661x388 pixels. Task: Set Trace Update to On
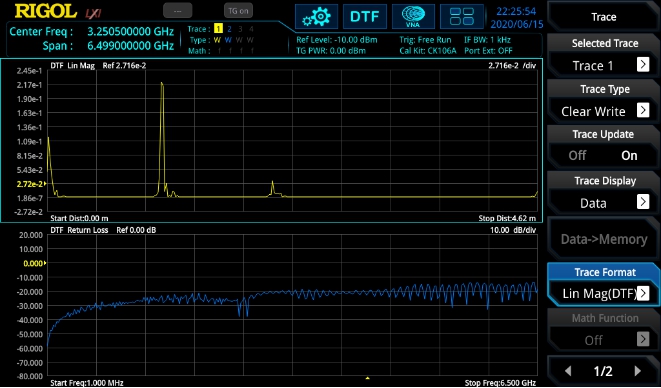click(x=629, y=155)
